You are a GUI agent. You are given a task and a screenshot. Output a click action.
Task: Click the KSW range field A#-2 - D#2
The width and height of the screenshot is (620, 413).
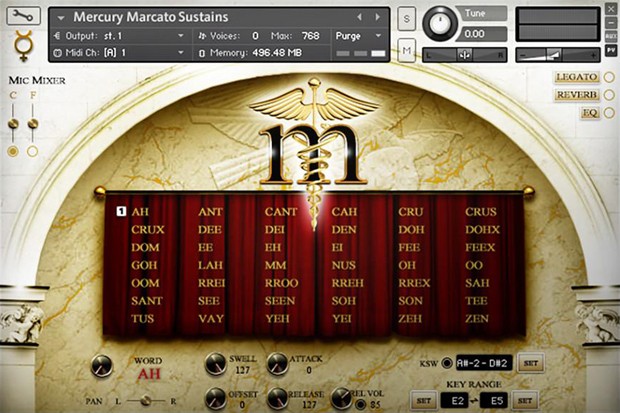[484, 363]
